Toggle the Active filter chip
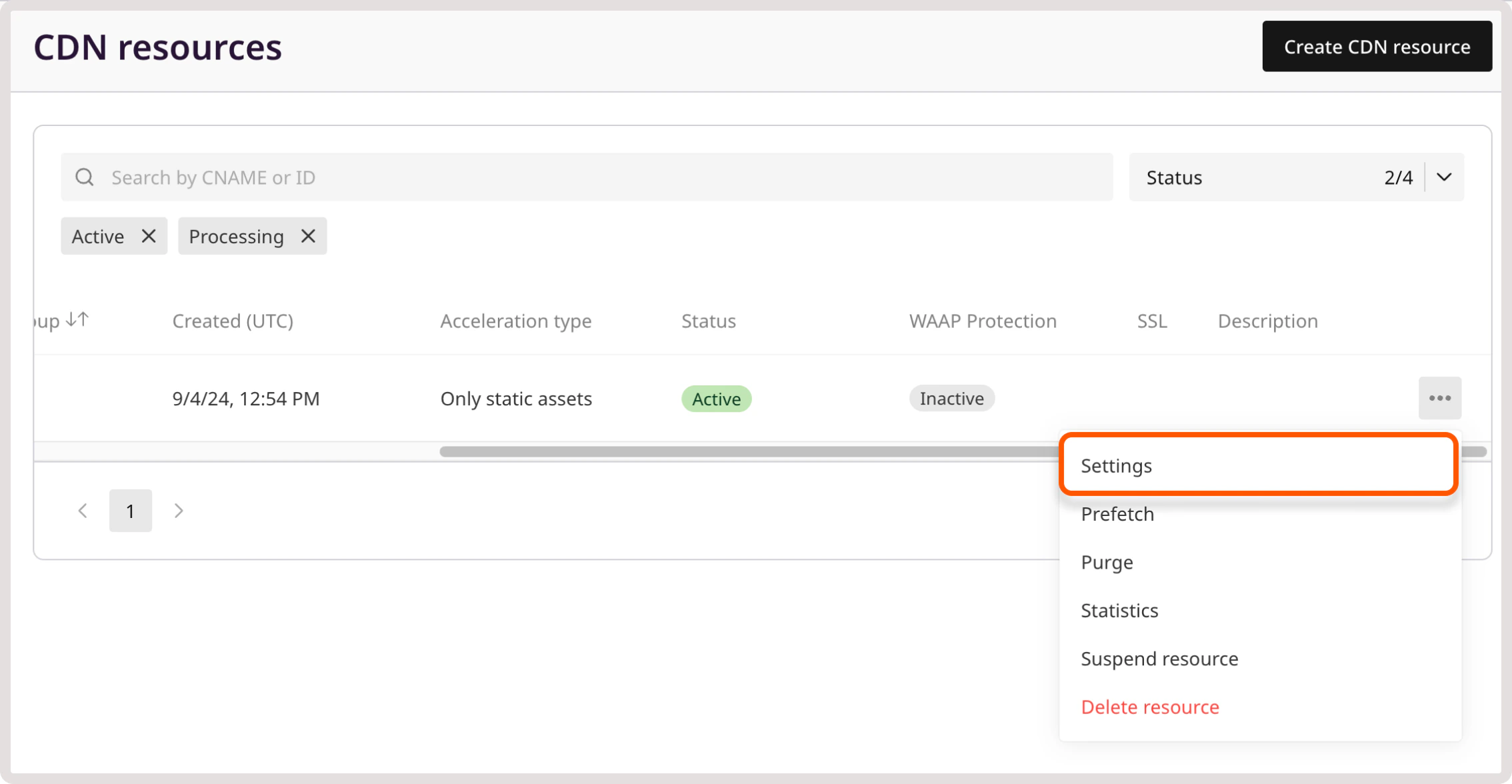This screenshot has width=1512, height=784. tap(98, 235)
